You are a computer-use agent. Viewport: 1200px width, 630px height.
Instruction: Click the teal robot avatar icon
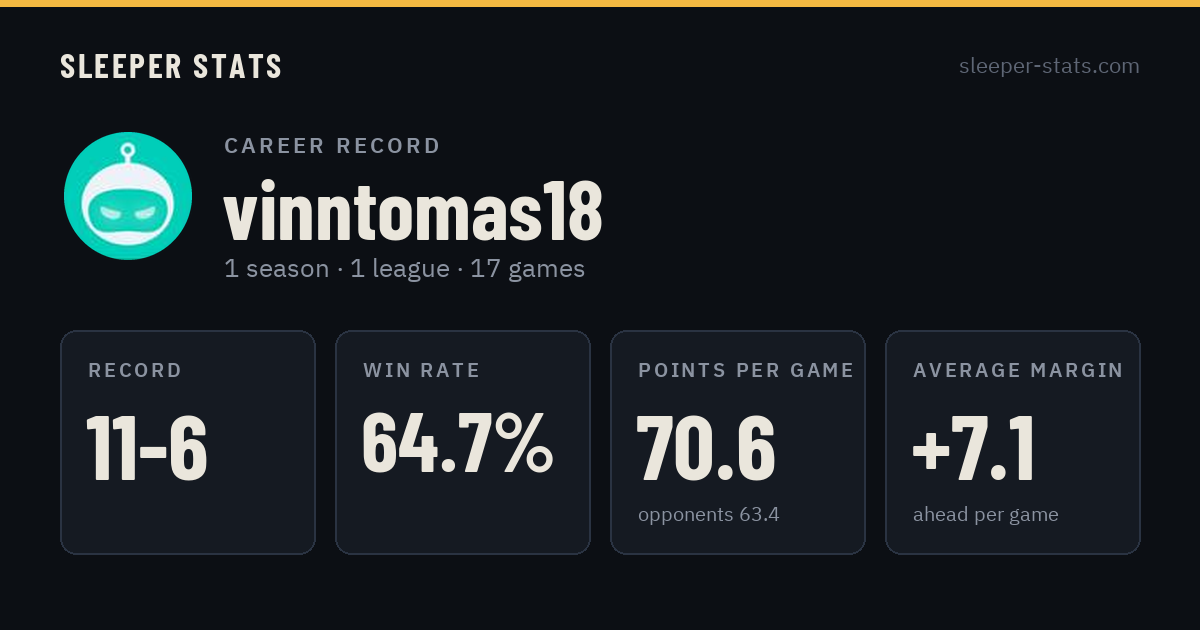(x=128, y=196)
